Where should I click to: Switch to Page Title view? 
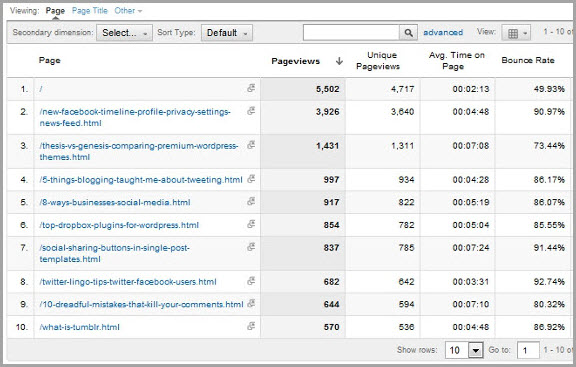tap(90, 11)
